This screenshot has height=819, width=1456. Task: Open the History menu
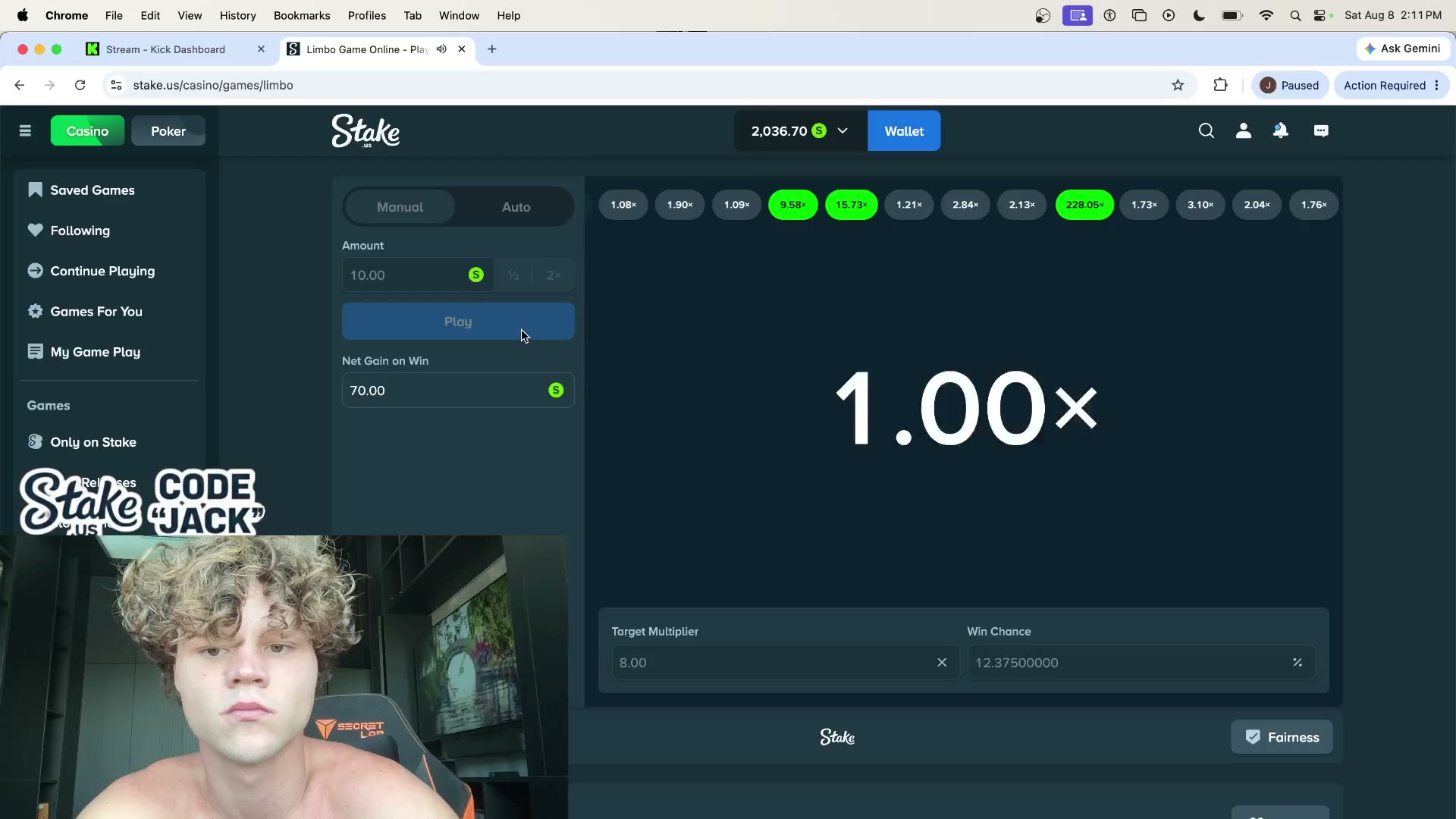coord(237,15)
